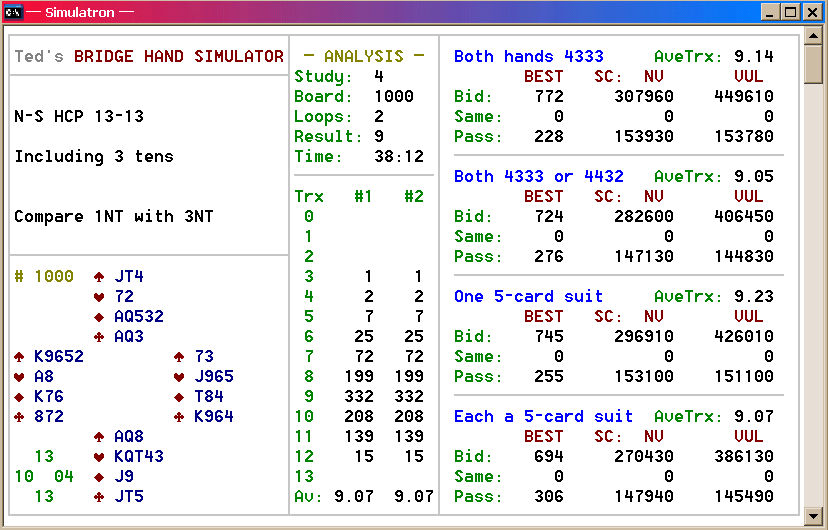Click North's diamond suit symbol
Viewport: 828px width, 530px height.
pos(99,317)
